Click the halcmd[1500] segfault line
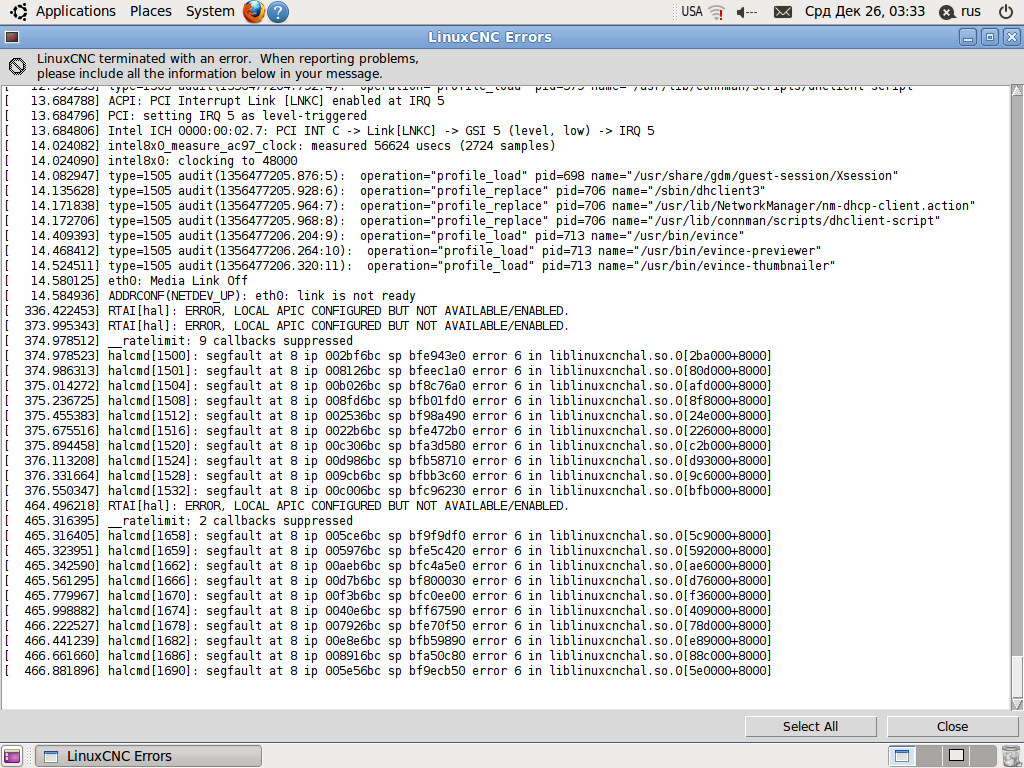The width and height of the screenshot is (1024, 768). (x=388, y=355)
